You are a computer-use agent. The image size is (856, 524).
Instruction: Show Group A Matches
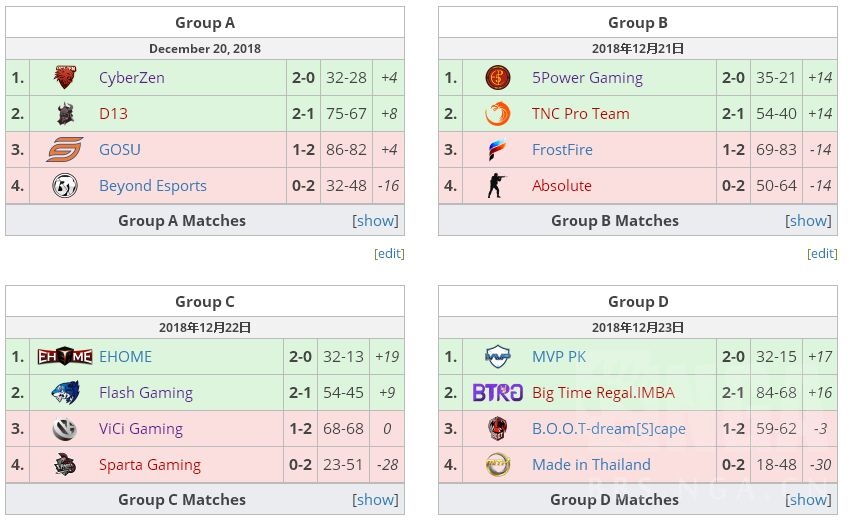coord(375,221)
